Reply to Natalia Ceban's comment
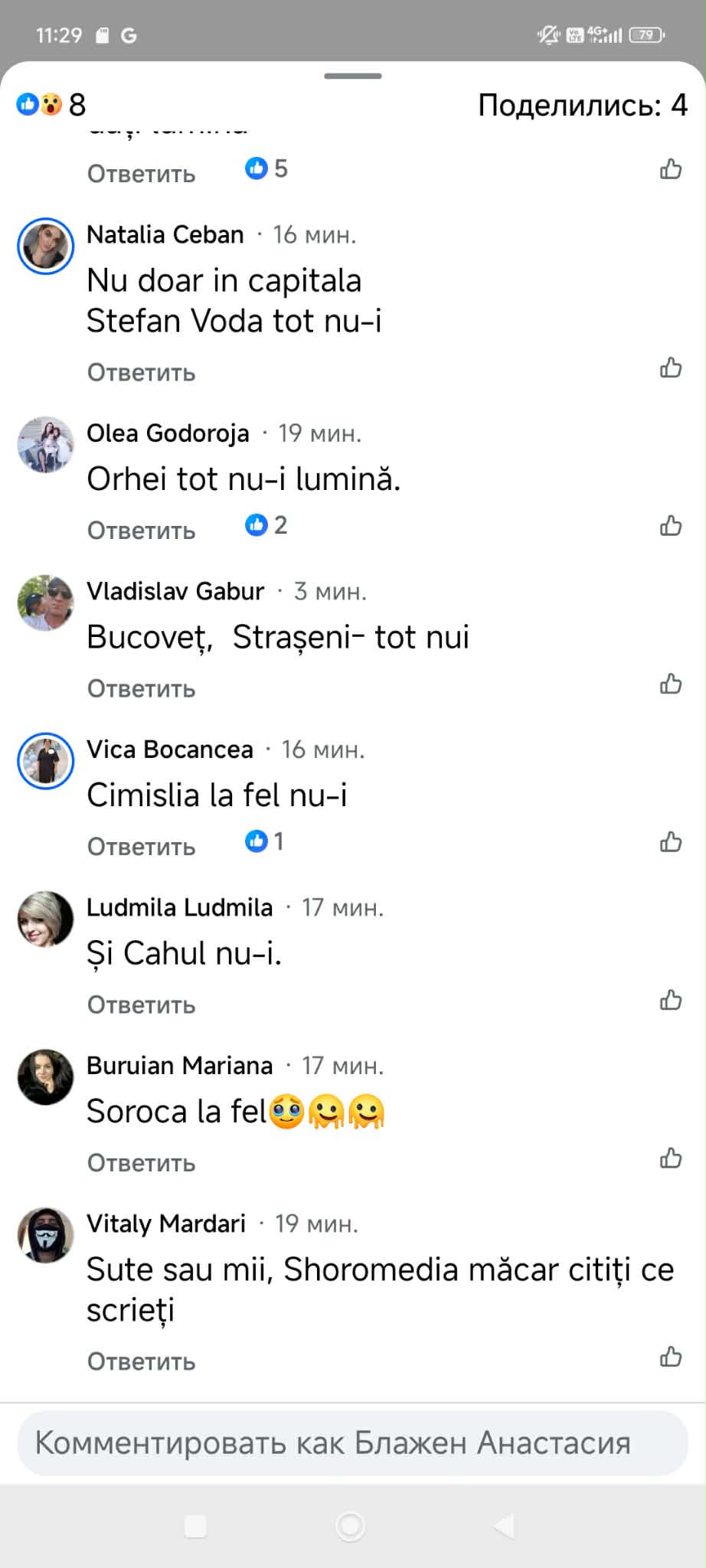706x1568 pixels. click(142, 373)
